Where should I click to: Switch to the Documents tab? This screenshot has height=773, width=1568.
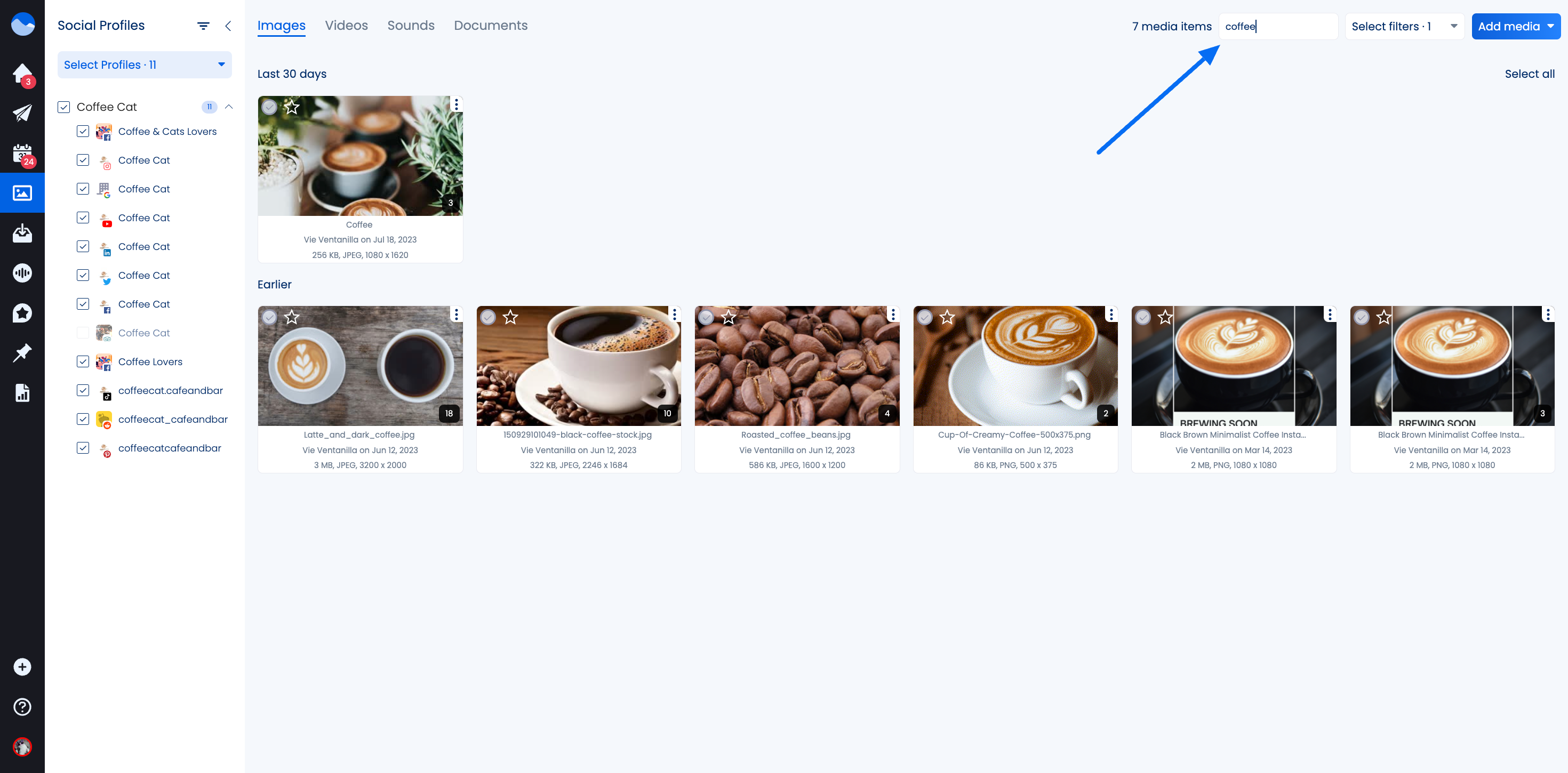[491, 26]
